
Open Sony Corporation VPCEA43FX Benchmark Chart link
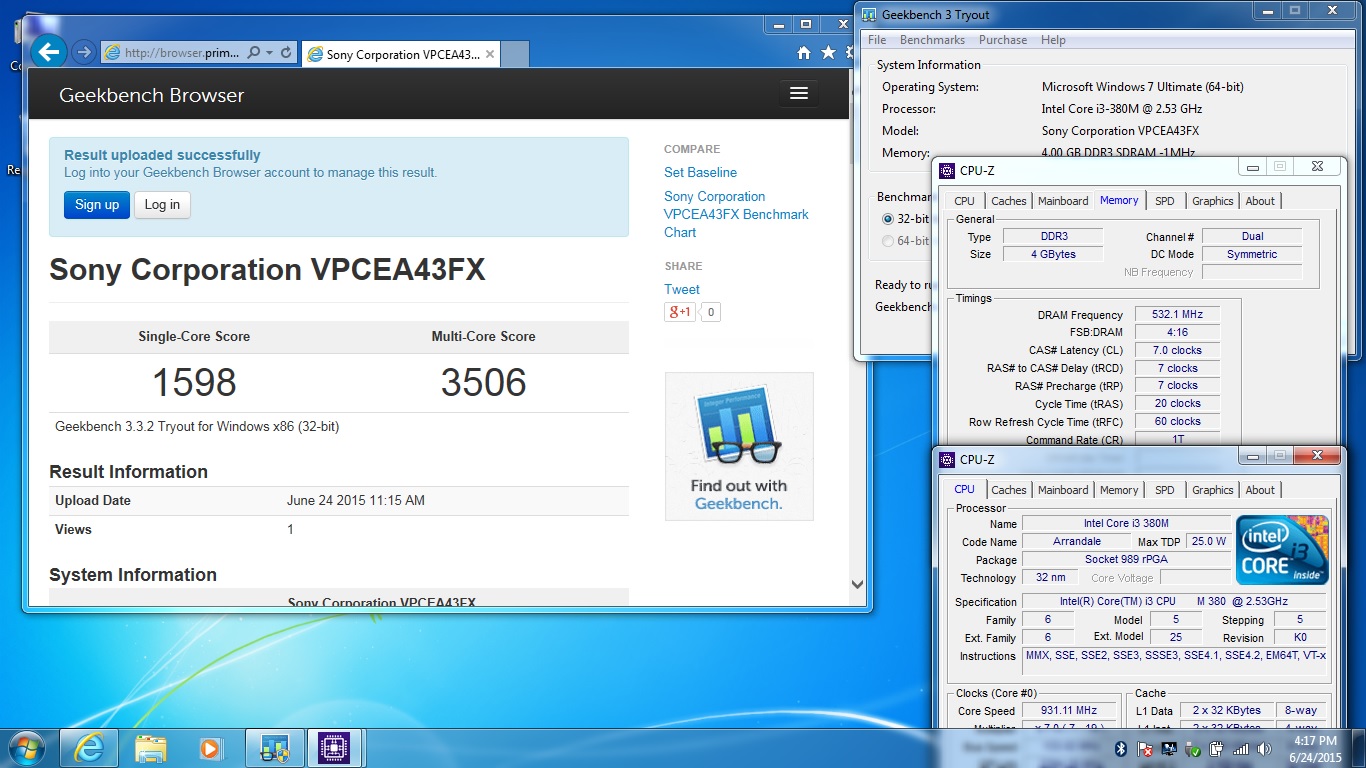(x=736, y=214)
